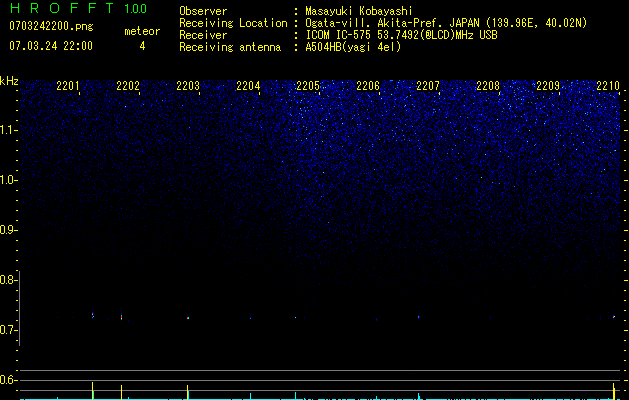Click the 0.9 kHz axis label
Screen dimensions: 629x400
tap(7, 230)
